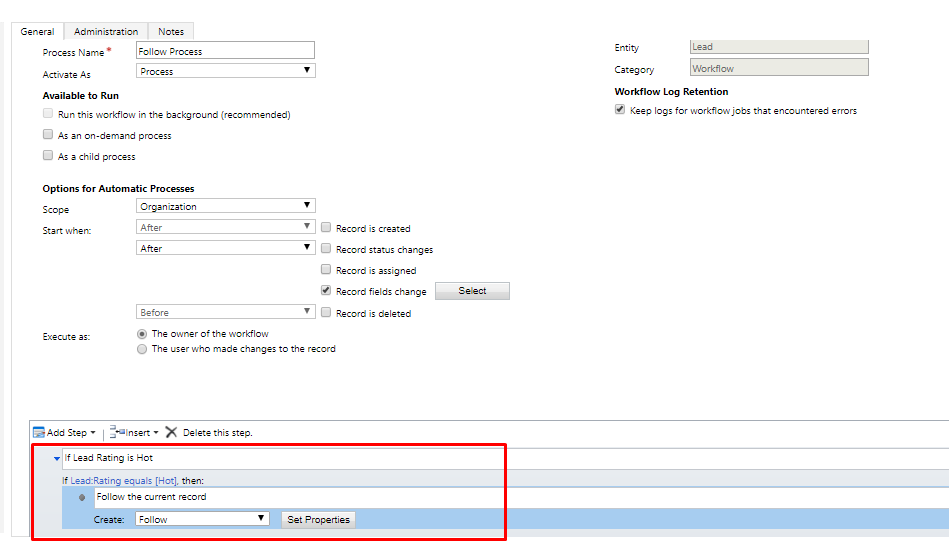This screenshot has height=549, width=949.
Task: Click the Process Name input field
Action: click(x=225, y=50)
